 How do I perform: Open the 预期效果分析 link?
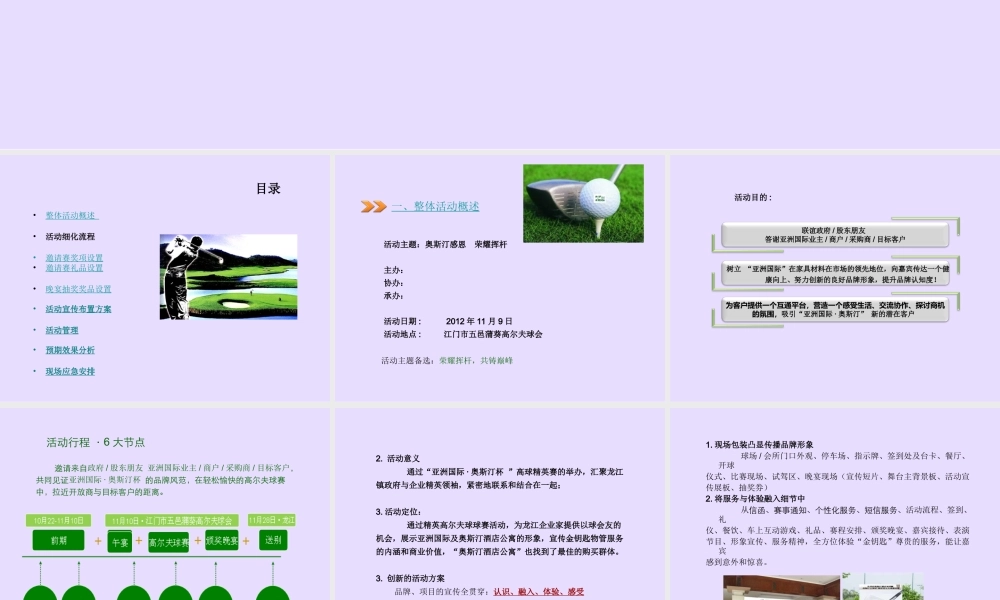(70, 350)
